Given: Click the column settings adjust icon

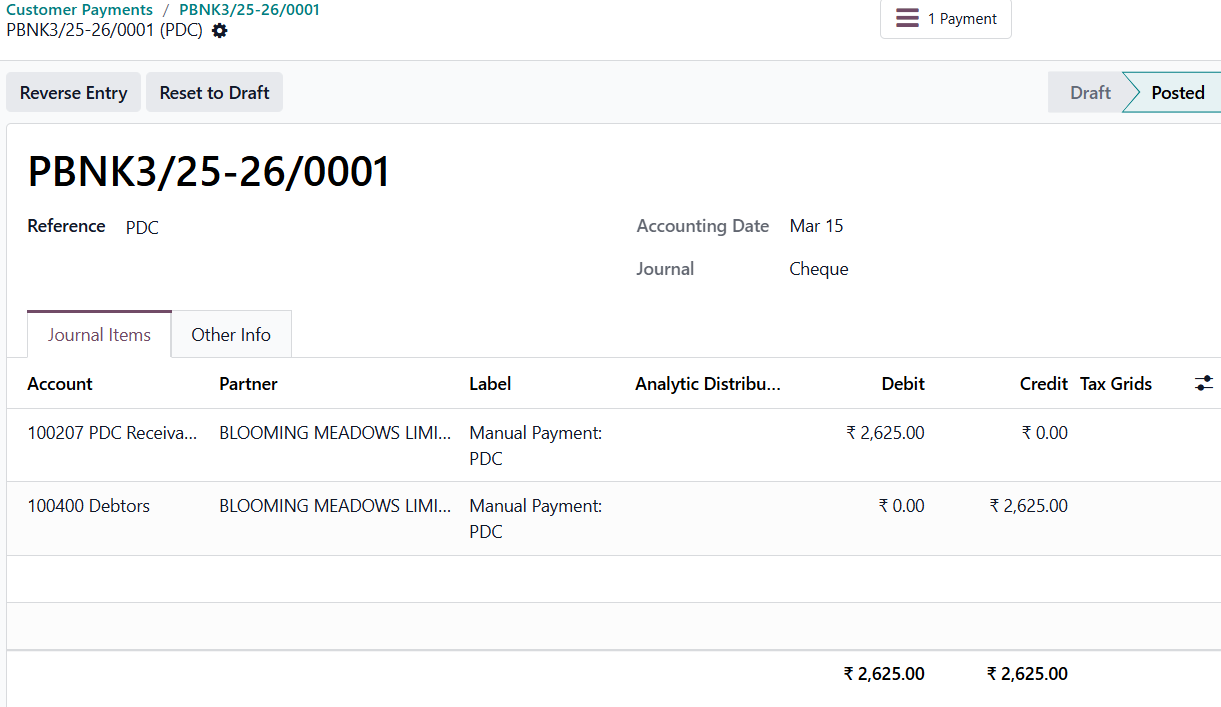Looking at the screenshot, I should (x=1203, y=383).
